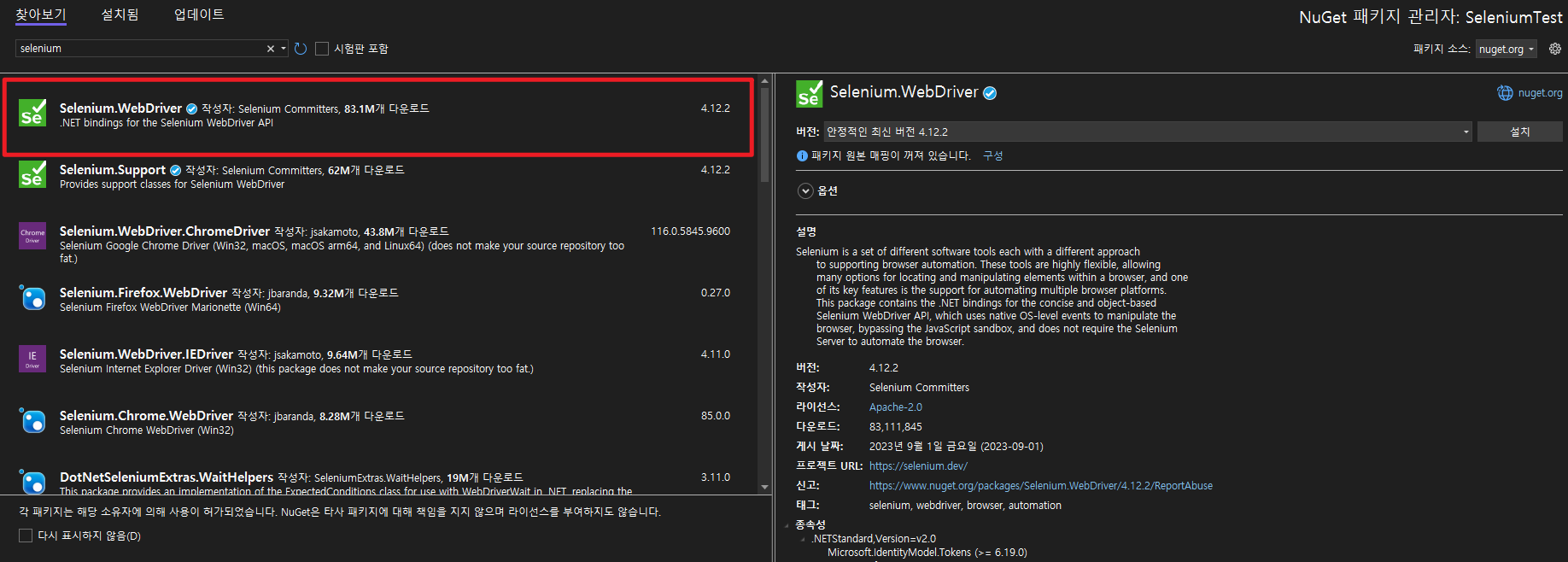Click the tags selenium, webdriver, browser, automation
Image resolution: width=1568 pixels, height=562 pixels.
[x=965, y=506]
